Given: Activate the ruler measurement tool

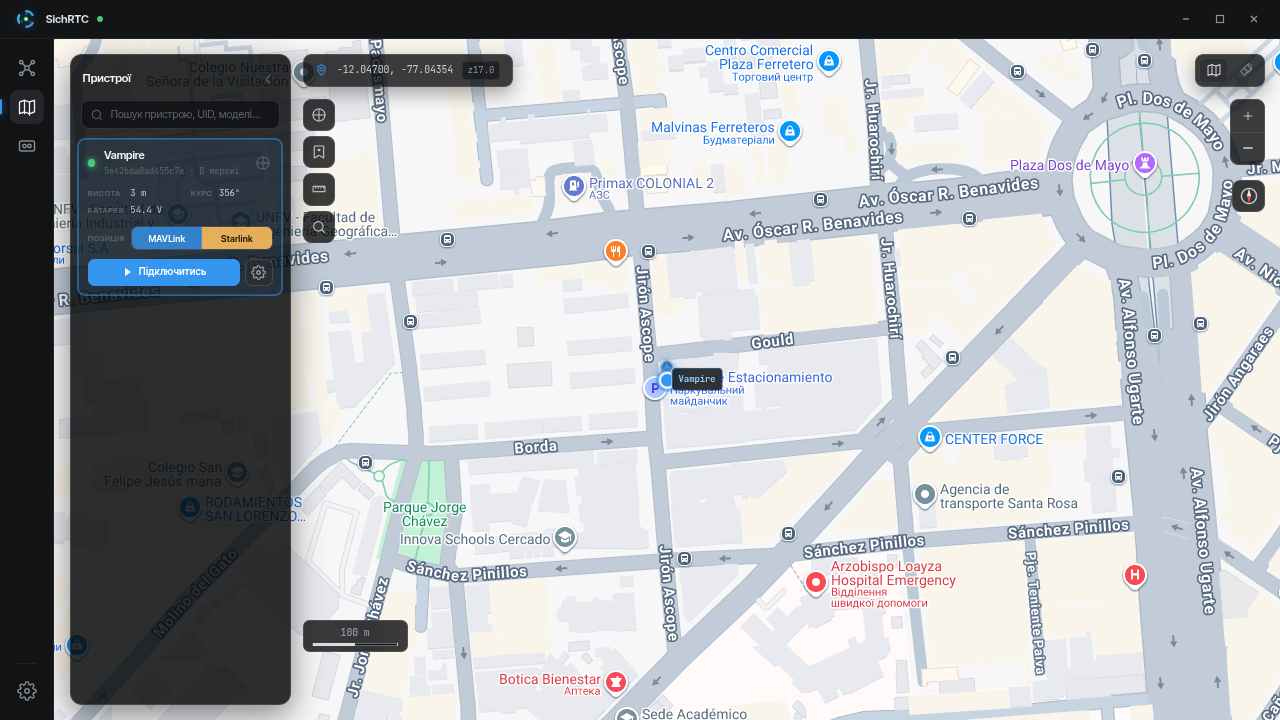Looking at the screenshot, I should pos(319,189).
